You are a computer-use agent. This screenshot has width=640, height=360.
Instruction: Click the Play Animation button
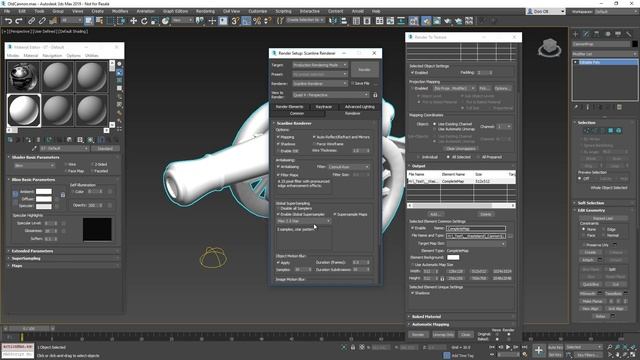click(x=508, y=347)
